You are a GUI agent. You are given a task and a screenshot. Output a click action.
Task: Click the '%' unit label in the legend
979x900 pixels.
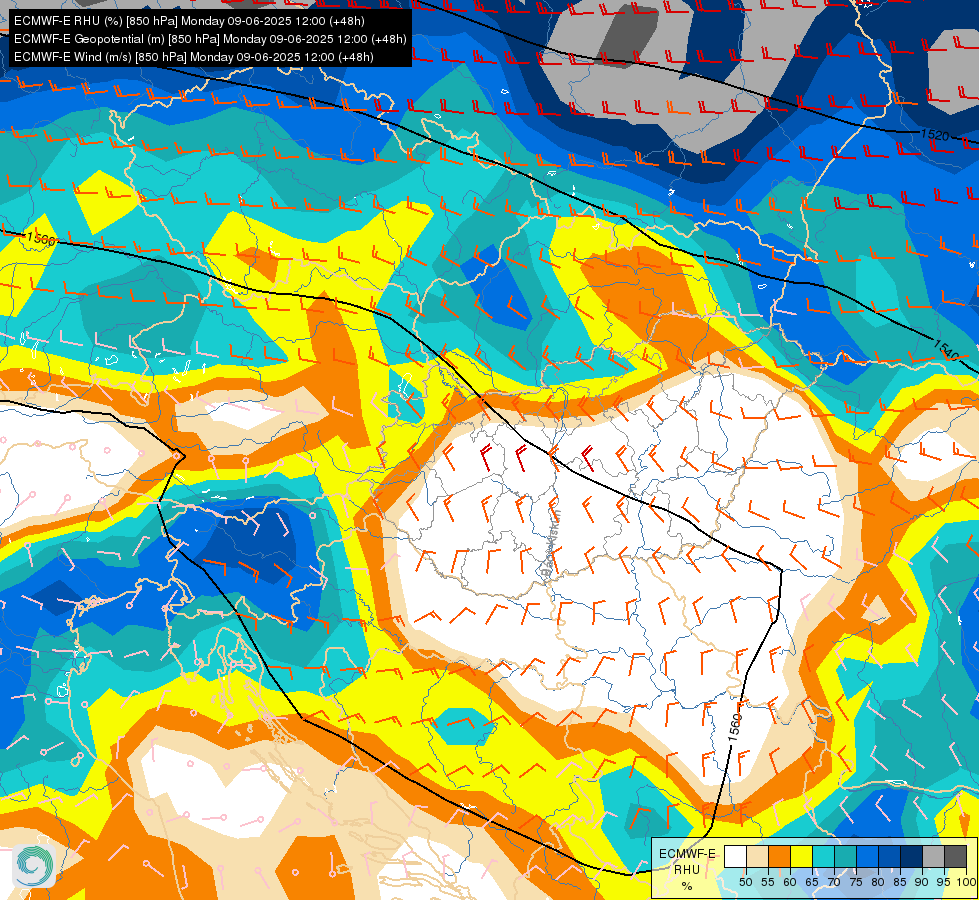(687, 886)
